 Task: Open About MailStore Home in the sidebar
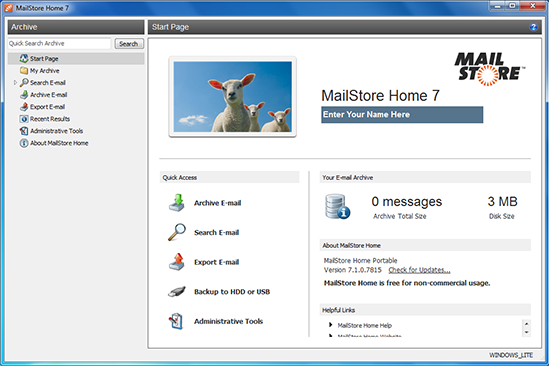pos(59,143)
